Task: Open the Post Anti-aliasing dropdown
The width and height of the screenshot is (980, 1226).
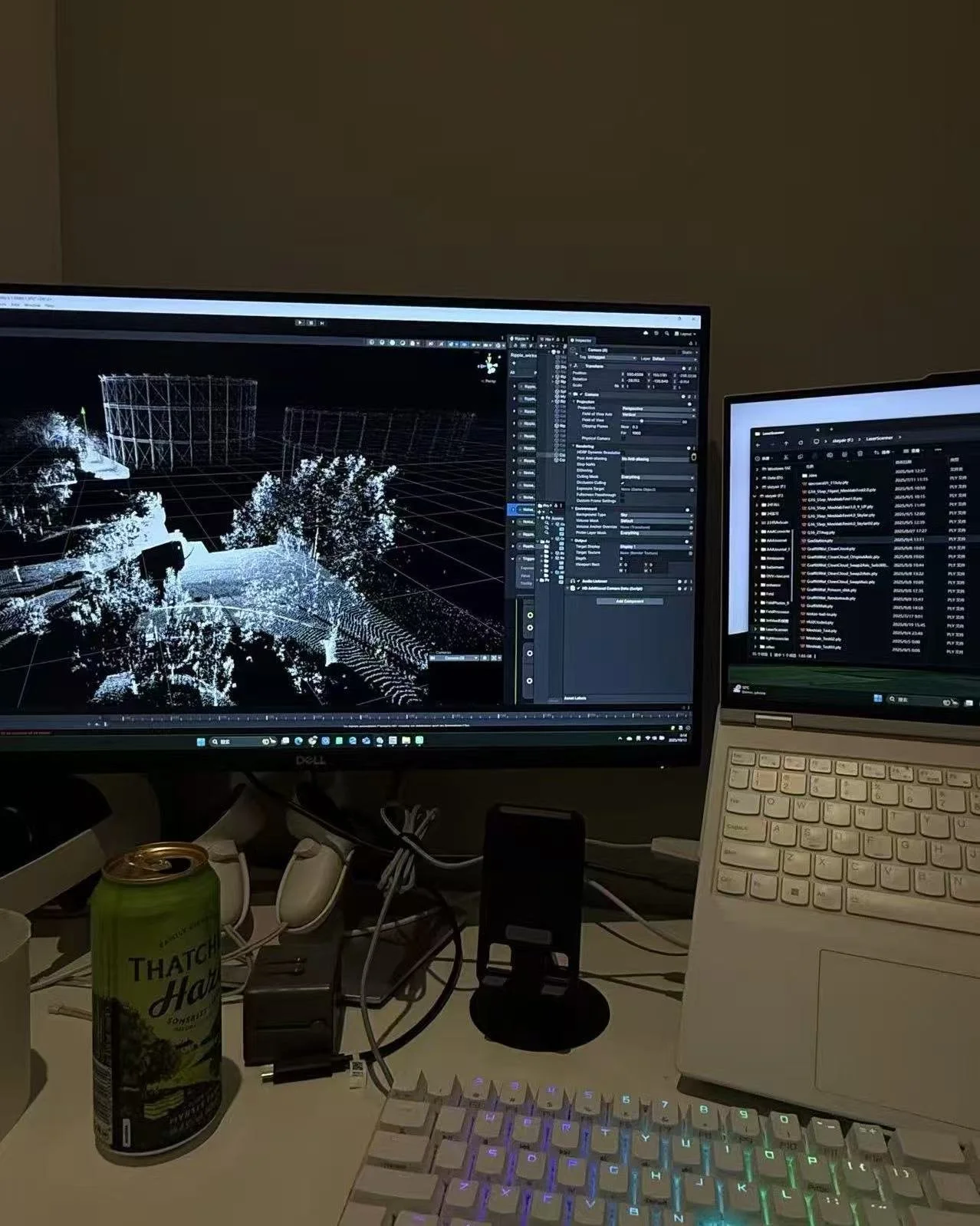Action: coord(656,459)
